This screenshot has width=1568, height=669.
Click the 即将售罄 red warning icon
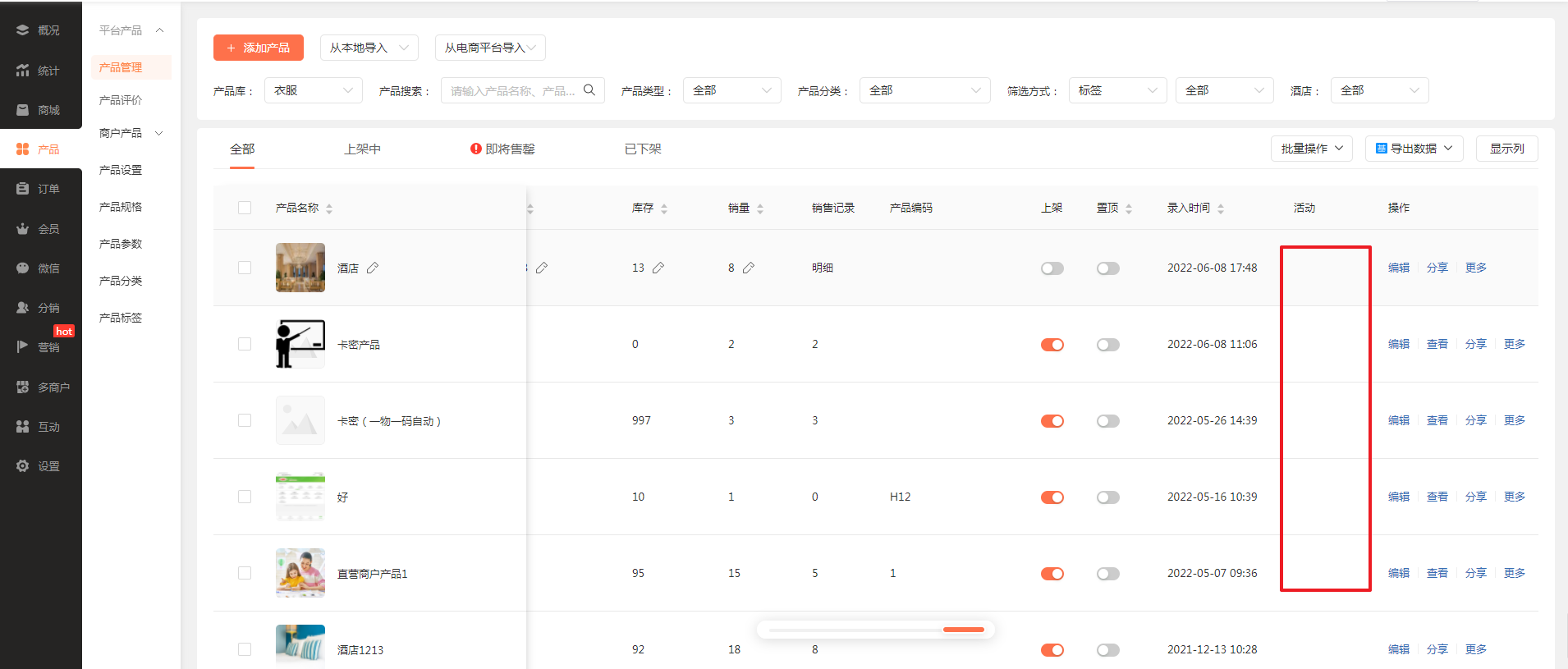coord(475,149)
